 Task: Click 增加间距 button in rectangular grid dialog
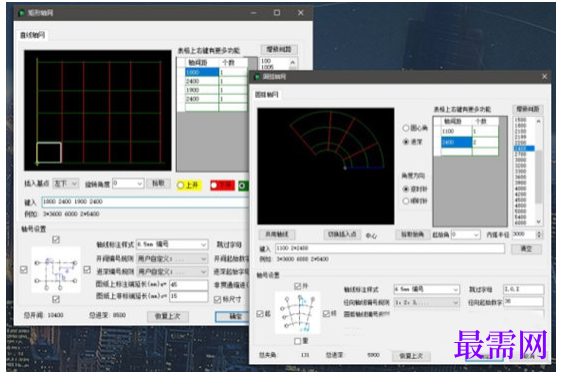coord(279,49)
